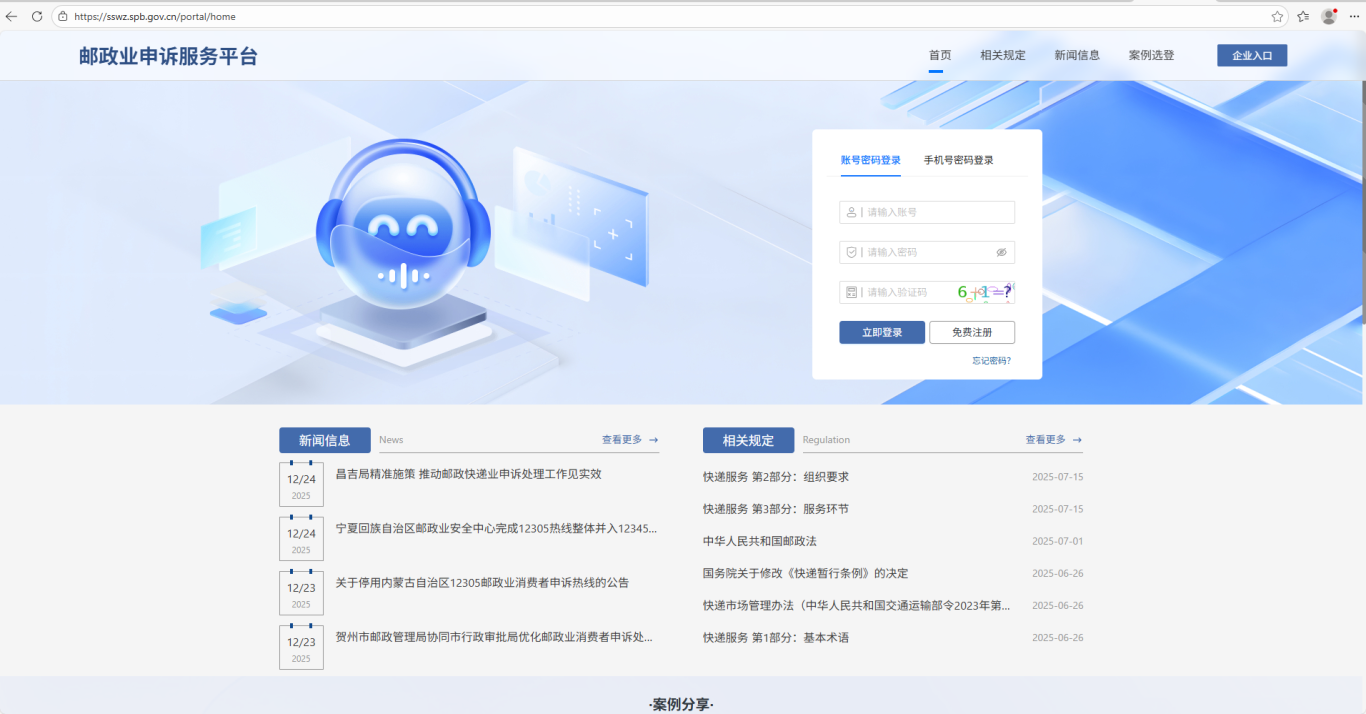The width and height of the screenshot is (1366, 714).
Task: Click the 免费注册 button
Action: [x=972, y=332]
